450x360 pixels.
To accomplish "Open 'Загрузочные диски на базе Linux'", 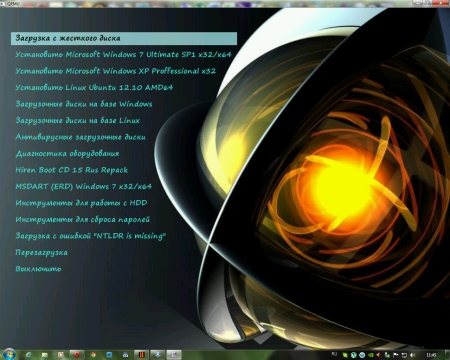I will click(x=77, y=120).
